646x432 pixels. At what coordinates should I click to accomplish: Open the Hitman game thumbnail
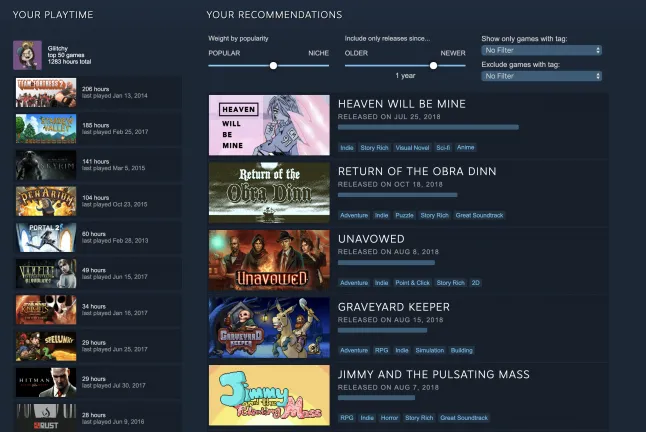coord(46,383)
